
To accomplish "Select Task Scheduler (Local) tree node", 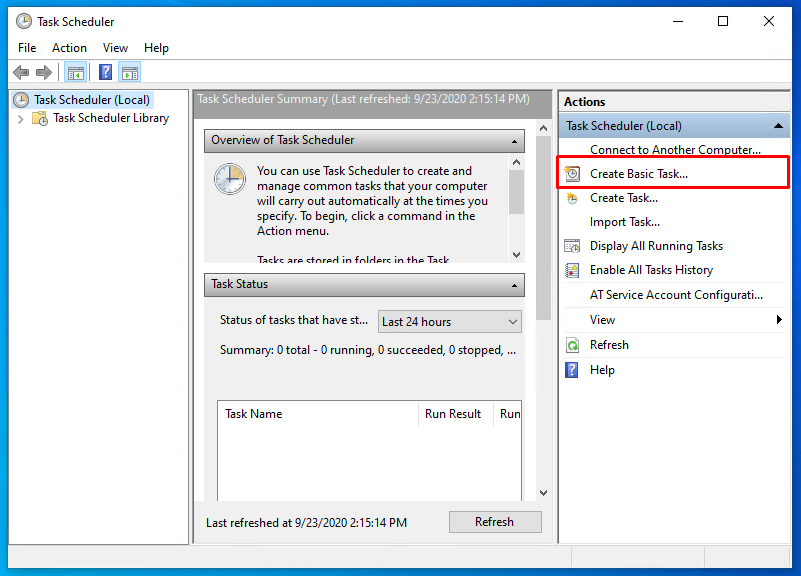I will click(x=92, y=100).
